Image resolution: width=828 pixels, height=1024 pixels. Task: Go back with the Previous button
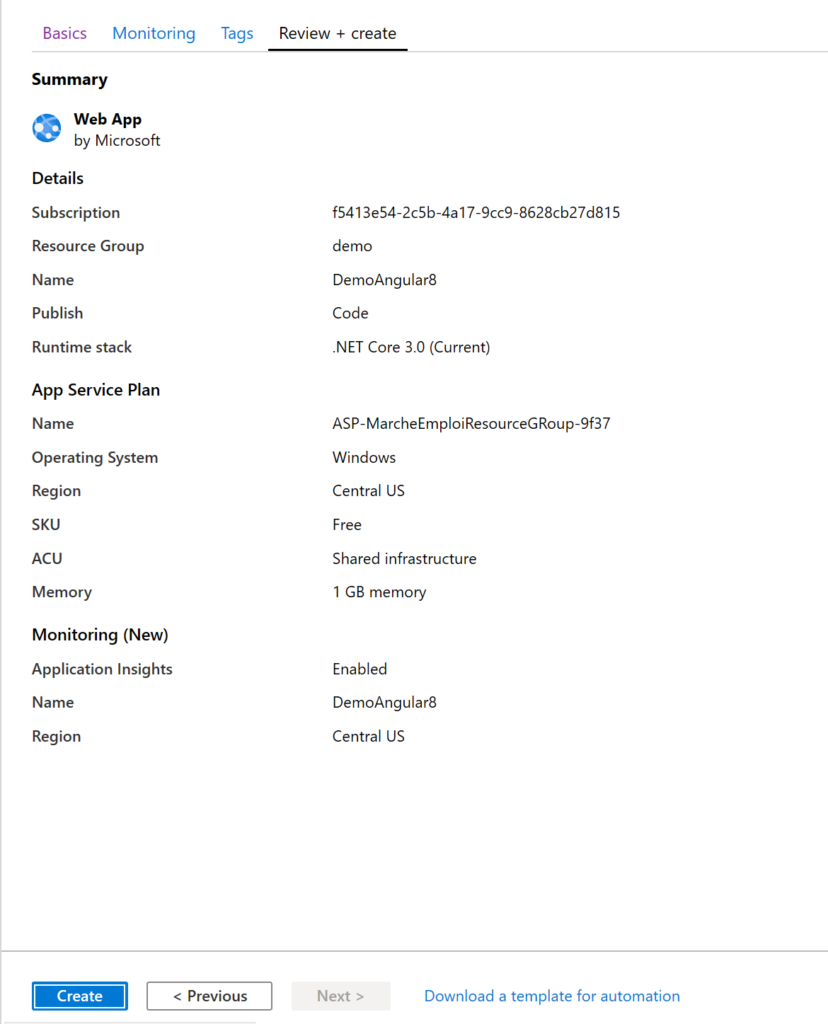point(210,996)
